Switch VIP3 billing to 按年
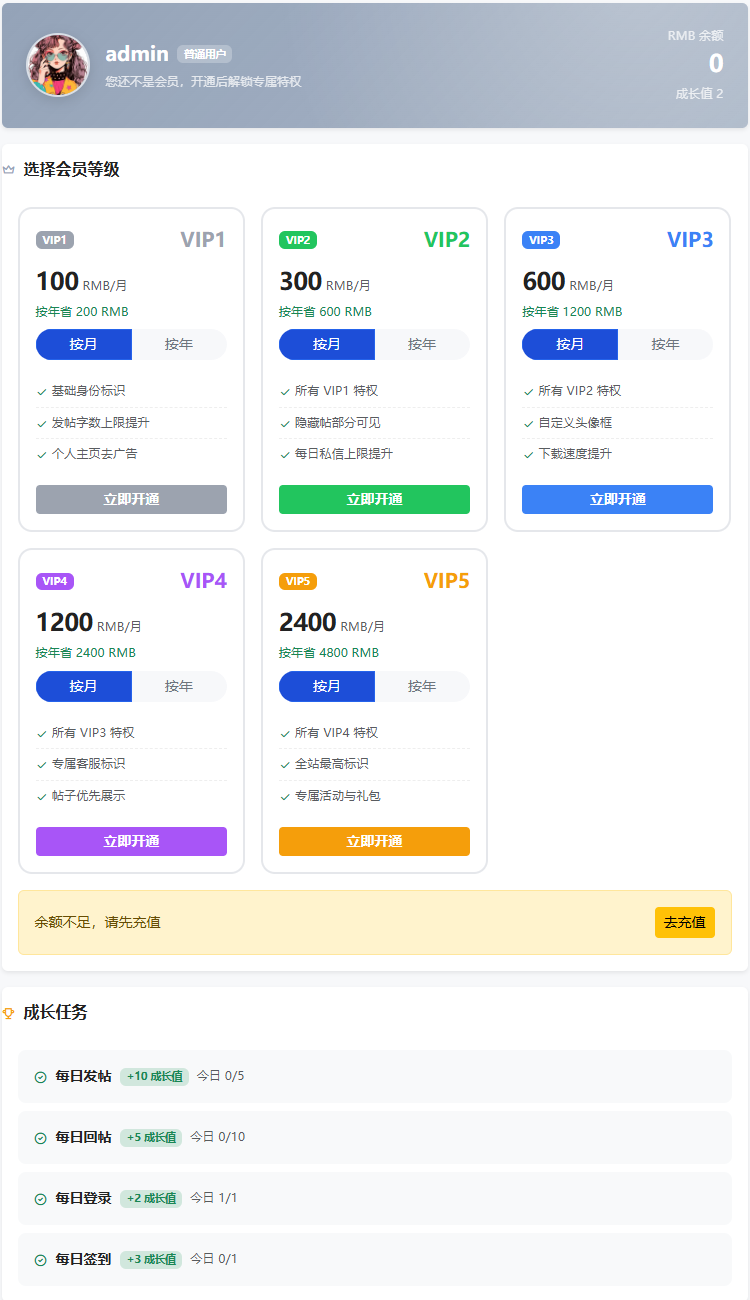 665,344
